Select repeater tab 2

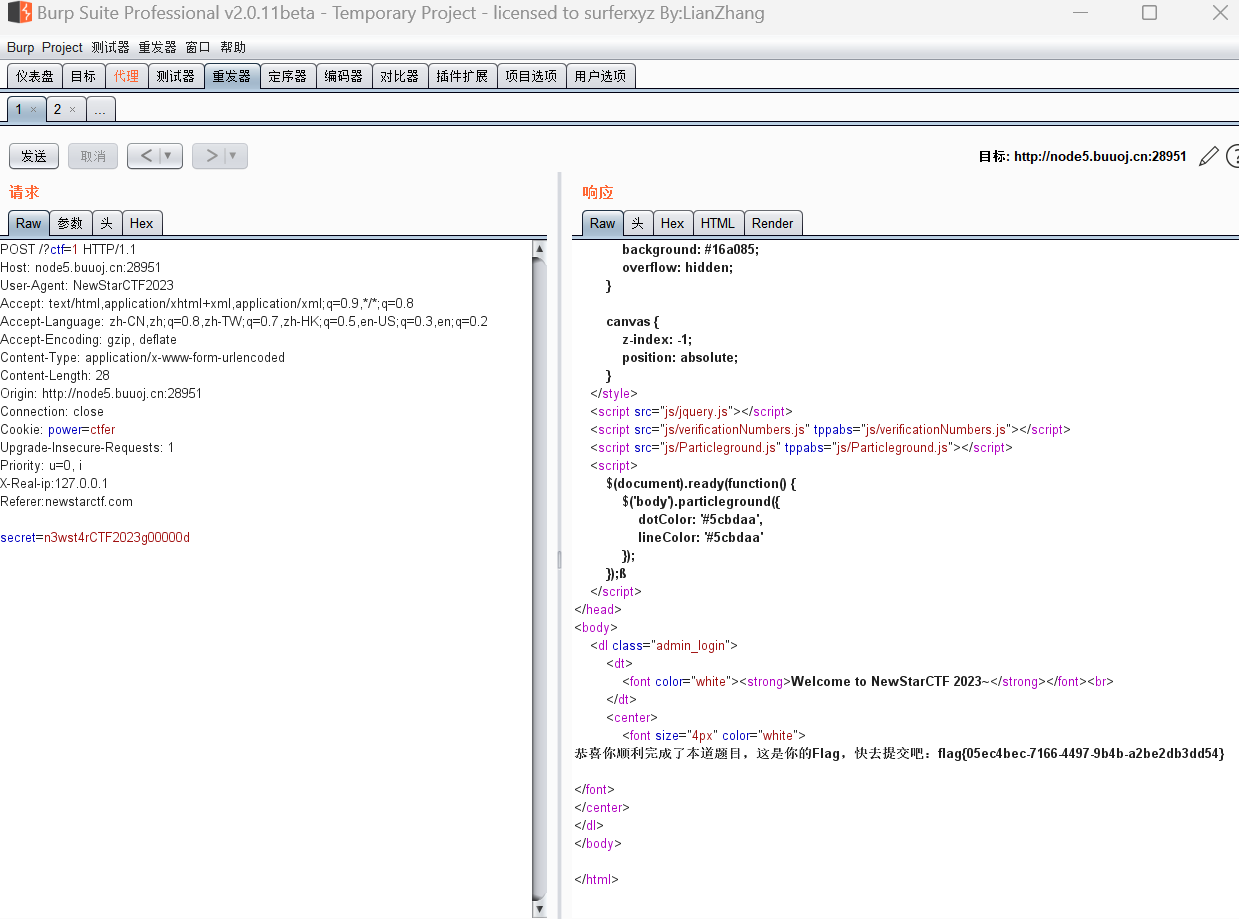[57, 109]
